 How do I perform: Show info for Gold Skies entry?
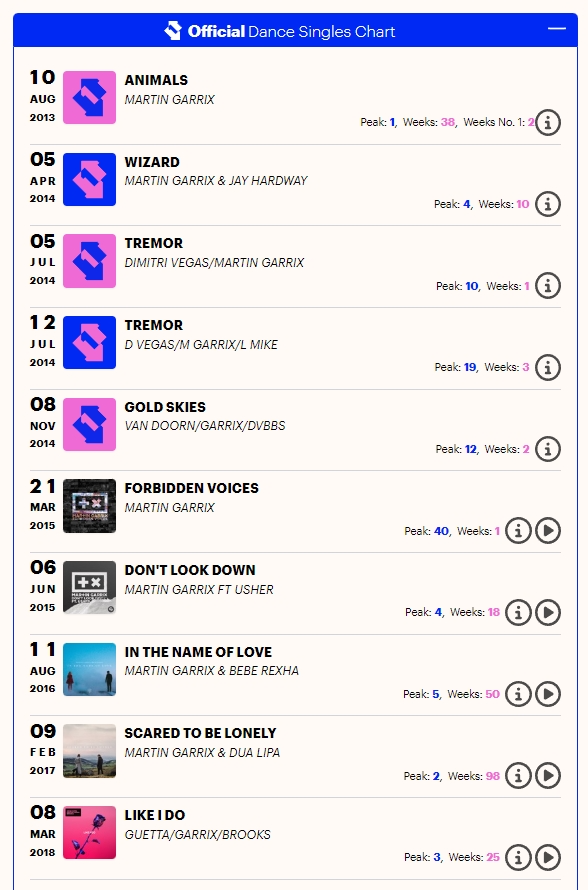tap(548, 449)
